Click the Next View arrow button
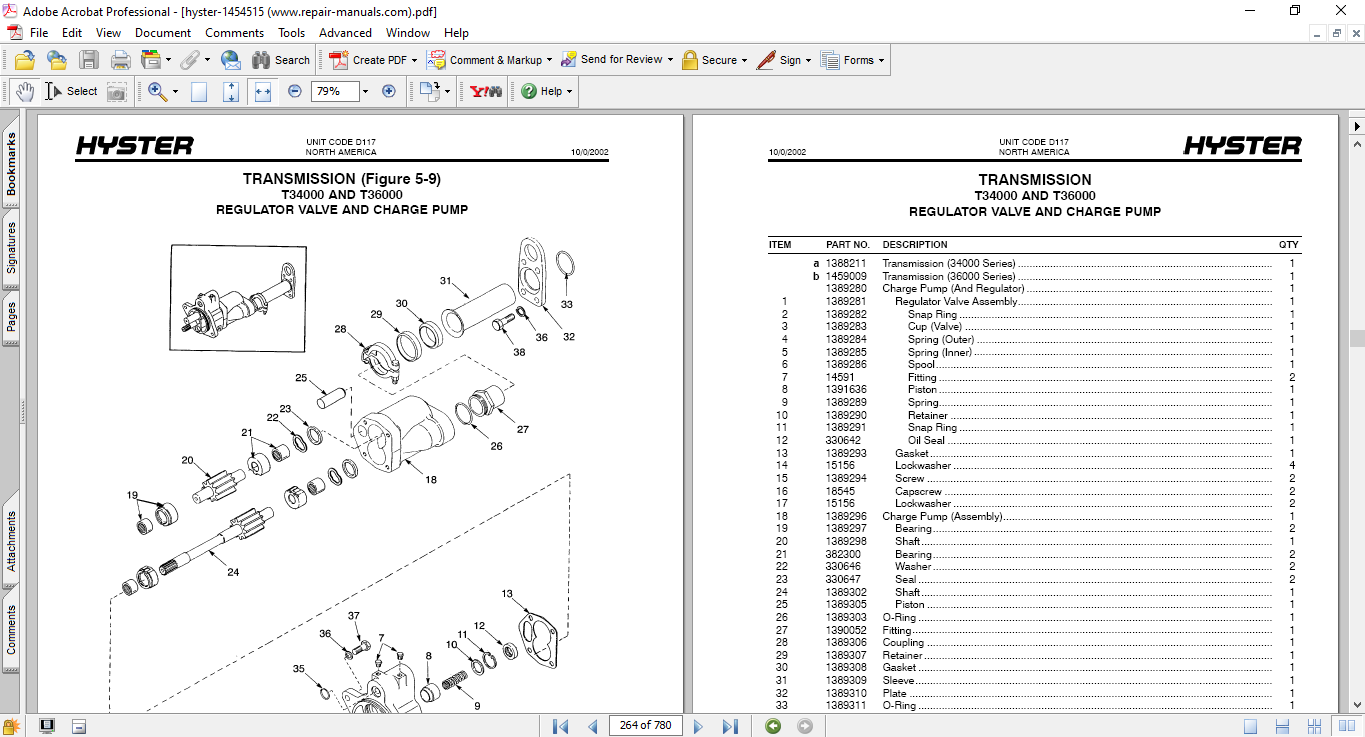Screen dimensions: 1365x737 pos(804,726)
